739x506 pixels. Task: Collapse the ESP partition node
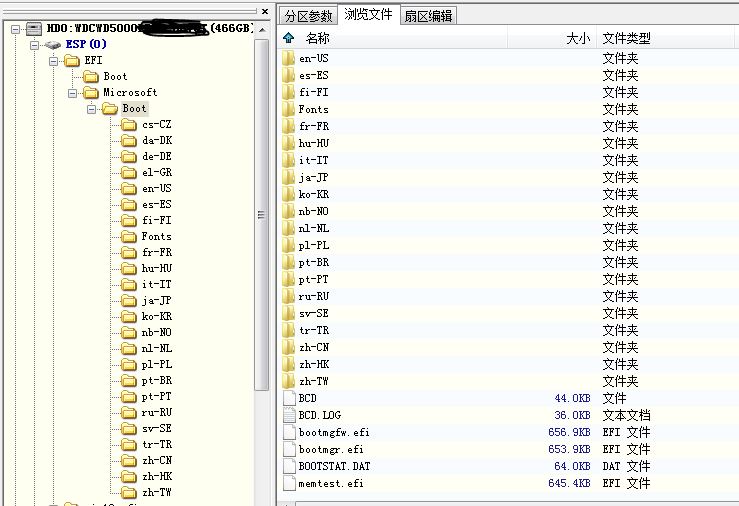[34, 45]
